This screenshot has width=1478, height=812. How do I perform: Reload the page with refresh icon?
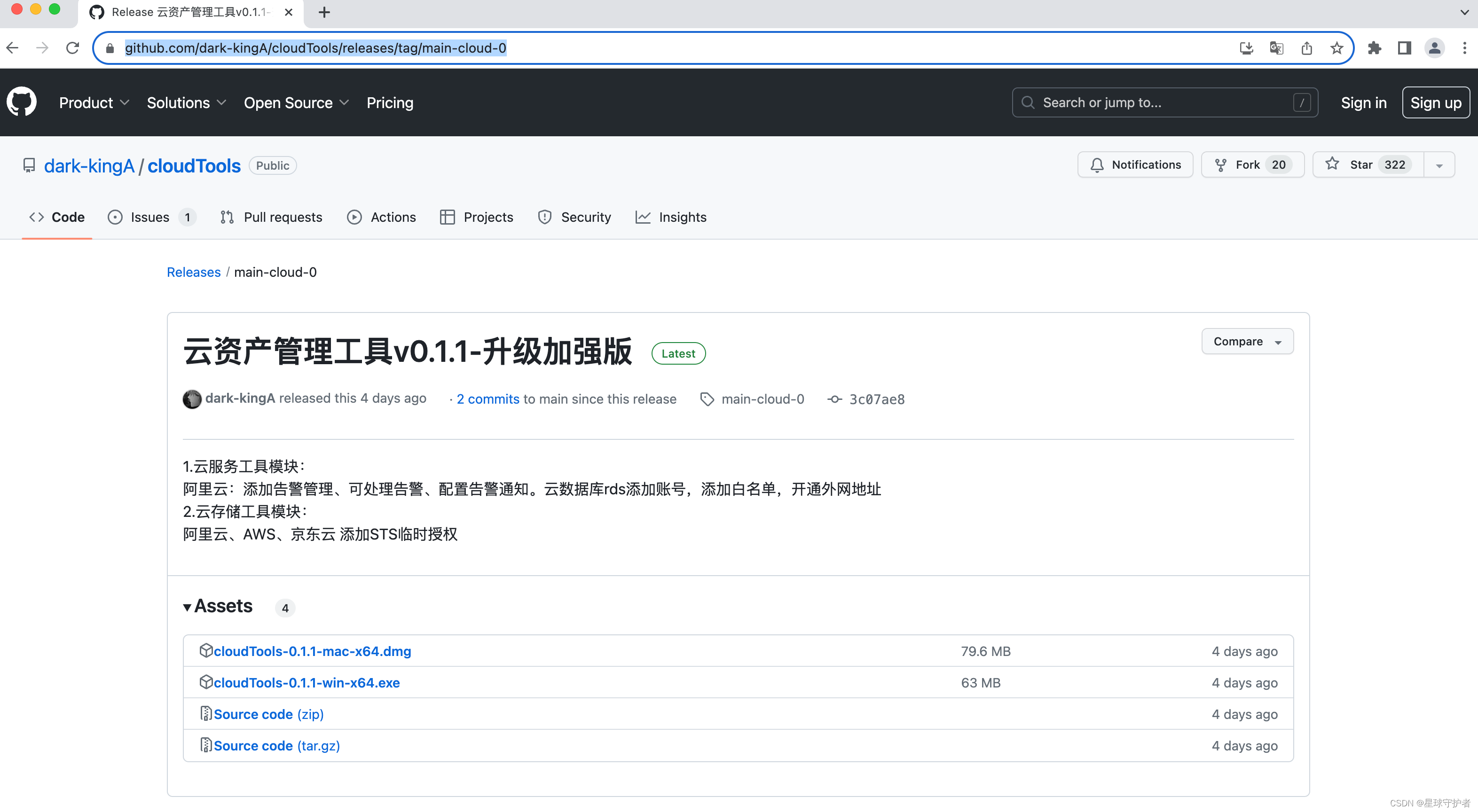[72, 48]
